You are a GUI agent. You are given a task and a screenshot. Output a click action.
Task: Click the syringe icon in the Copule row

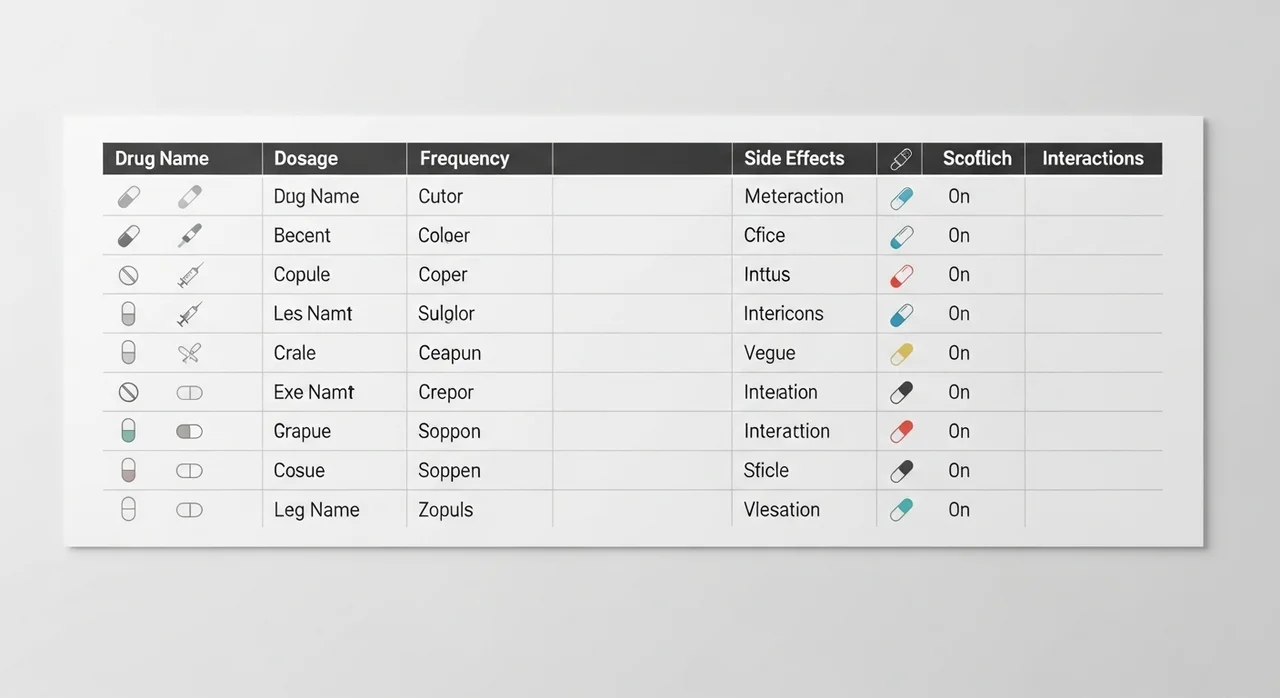[x=189, y=275]
